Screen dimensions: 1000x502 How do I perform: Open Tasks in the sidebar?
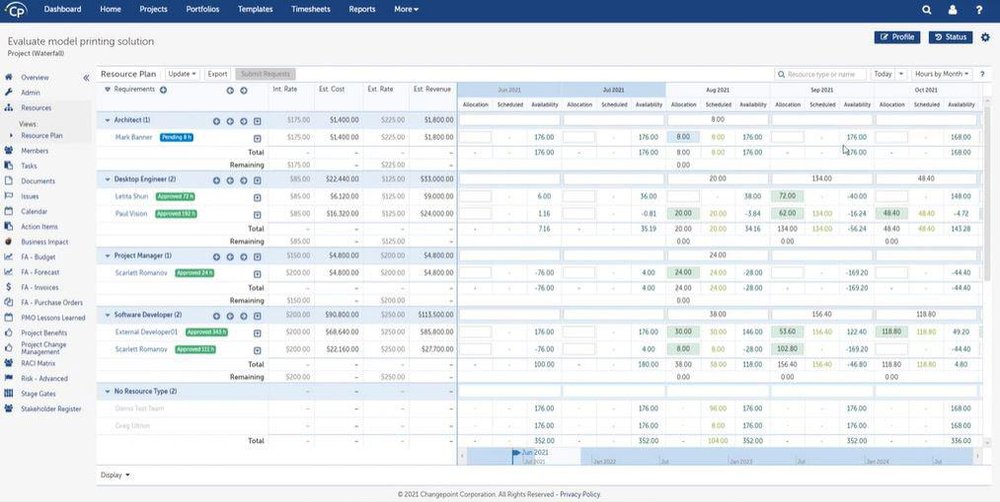[x=29, y=166]
